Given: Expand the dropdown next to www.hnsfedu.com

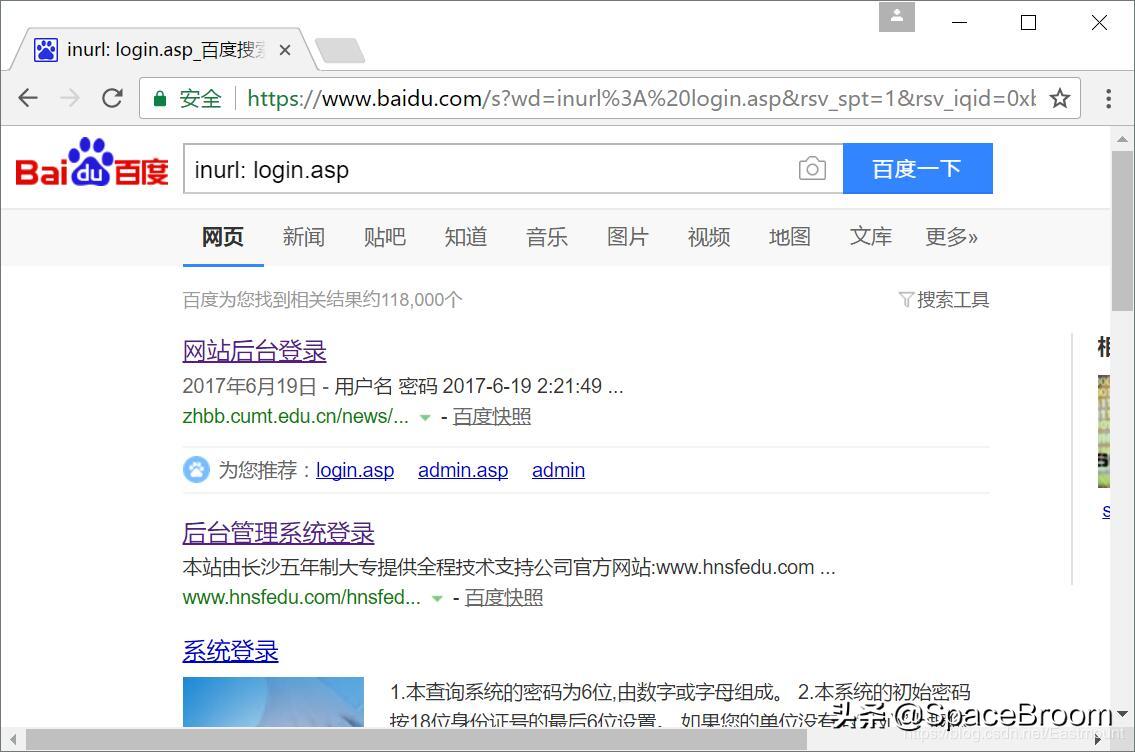Looking at the screenshot, I should tap(437, 599).
